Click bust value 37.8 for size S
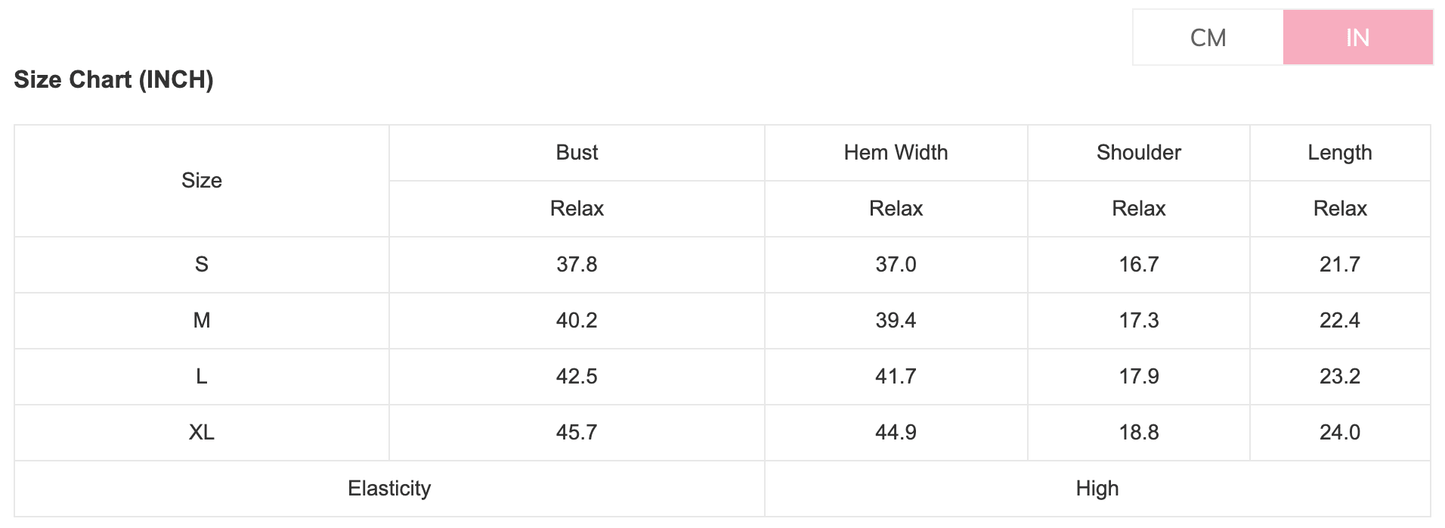The width and height of the screenshot is (1445, 528). tap(576, 265)
